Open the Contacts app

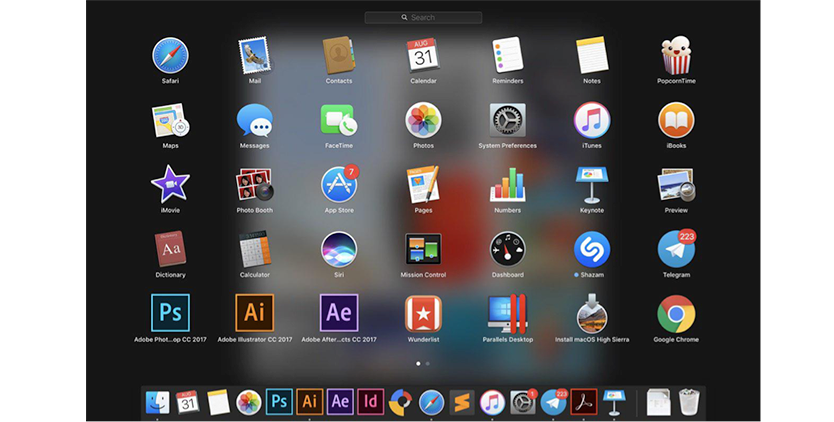click(339, 55)
